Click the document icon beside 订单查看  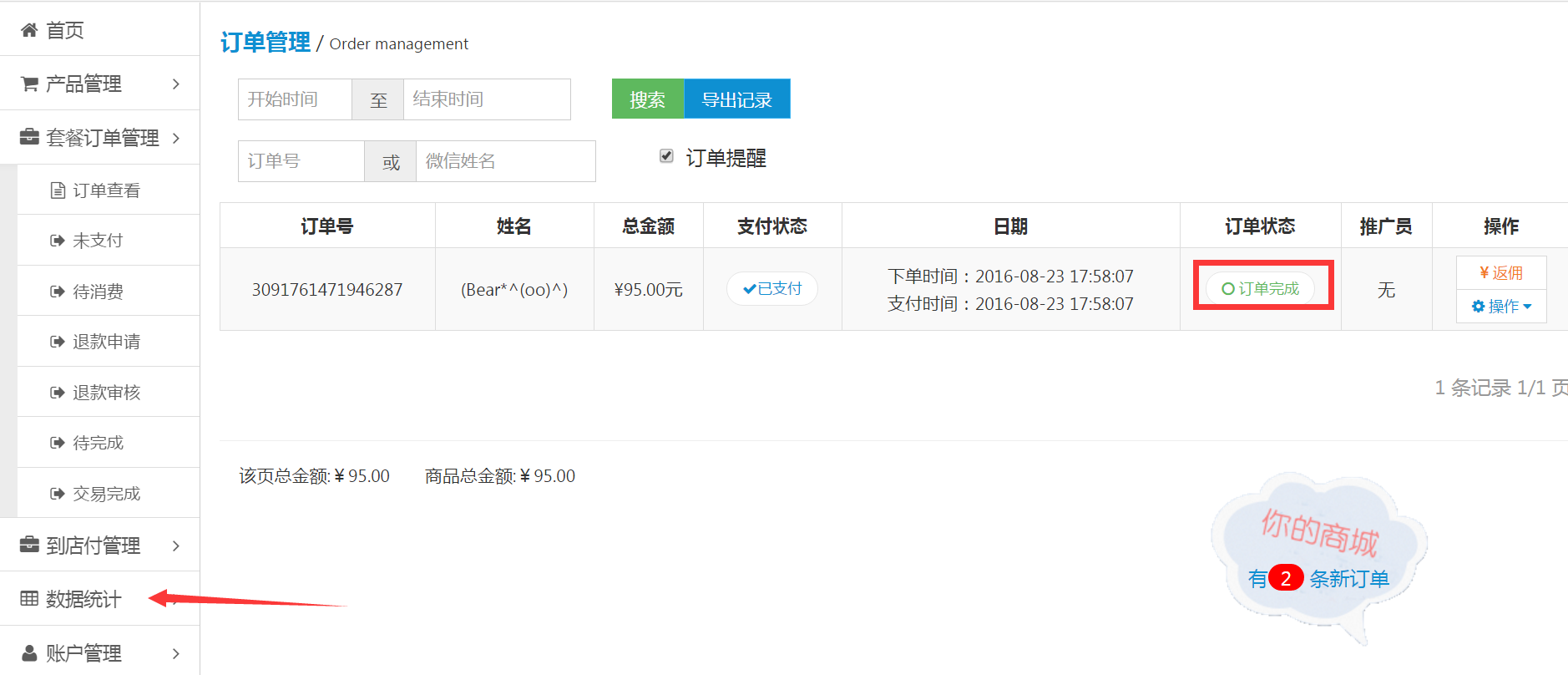(58, 190)
